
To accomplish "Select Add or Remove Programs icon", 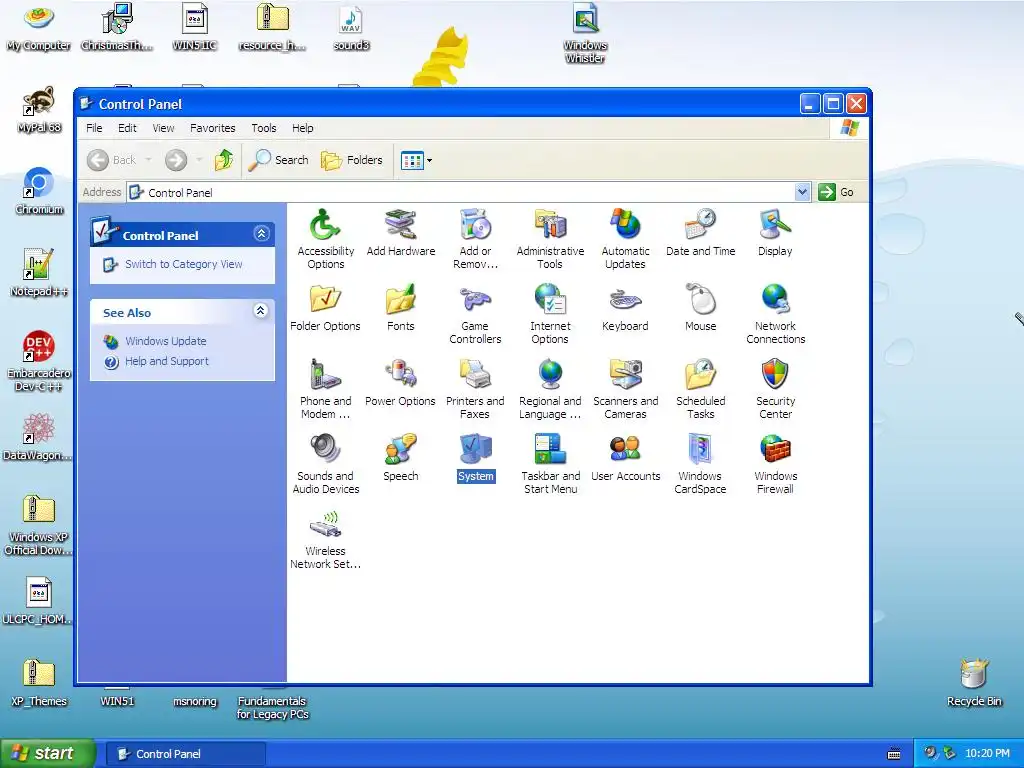I will tap(475, 226).
